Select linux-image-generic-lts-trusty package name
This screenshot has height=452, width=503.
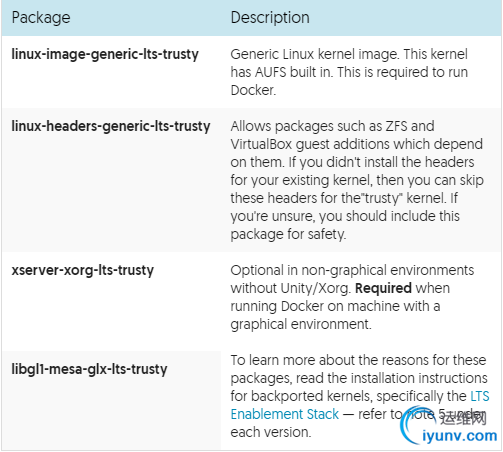[x=105, y=54]
